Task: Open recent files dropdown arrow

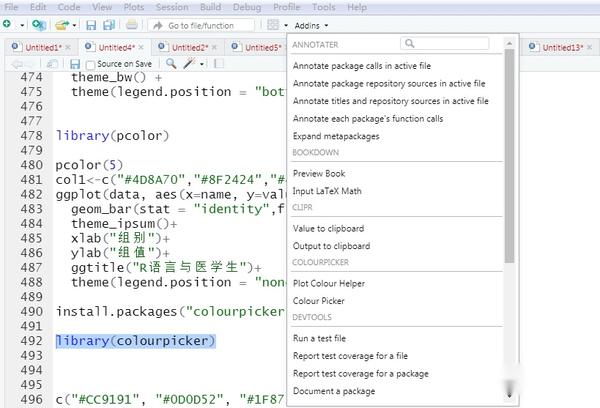Action: coord(75,24)
